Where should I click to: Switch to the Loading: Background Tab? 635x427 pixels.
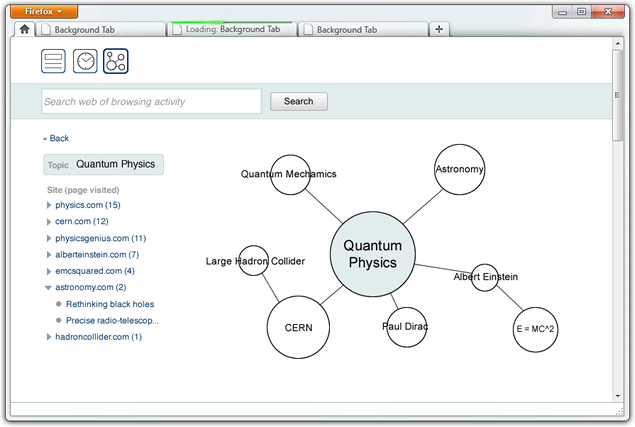(232, 30)
